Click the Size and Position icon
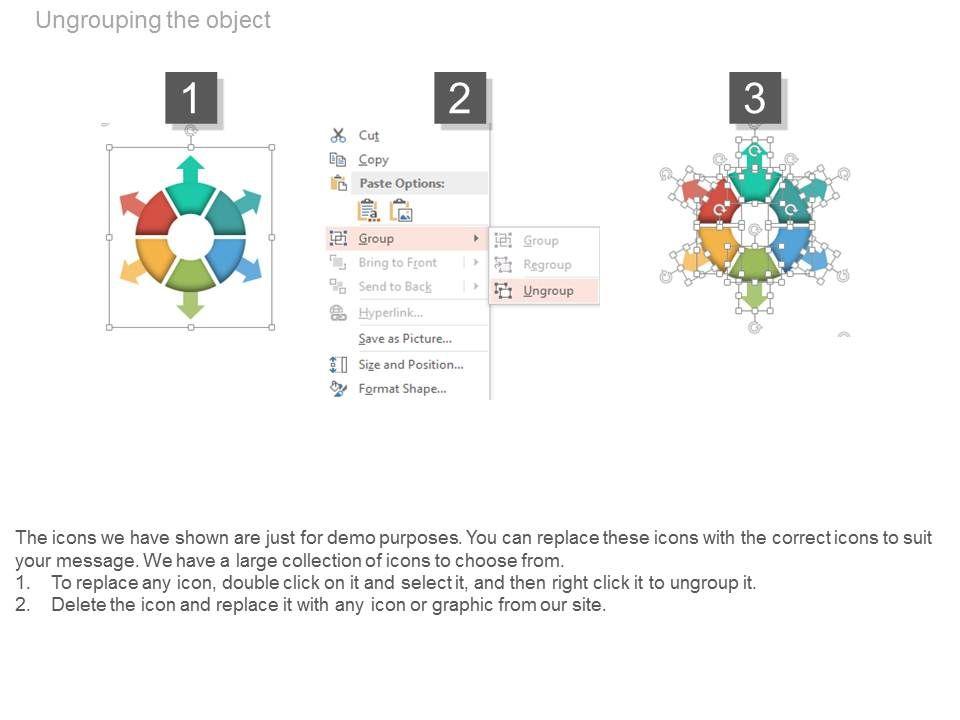 (x=338, y=364)
